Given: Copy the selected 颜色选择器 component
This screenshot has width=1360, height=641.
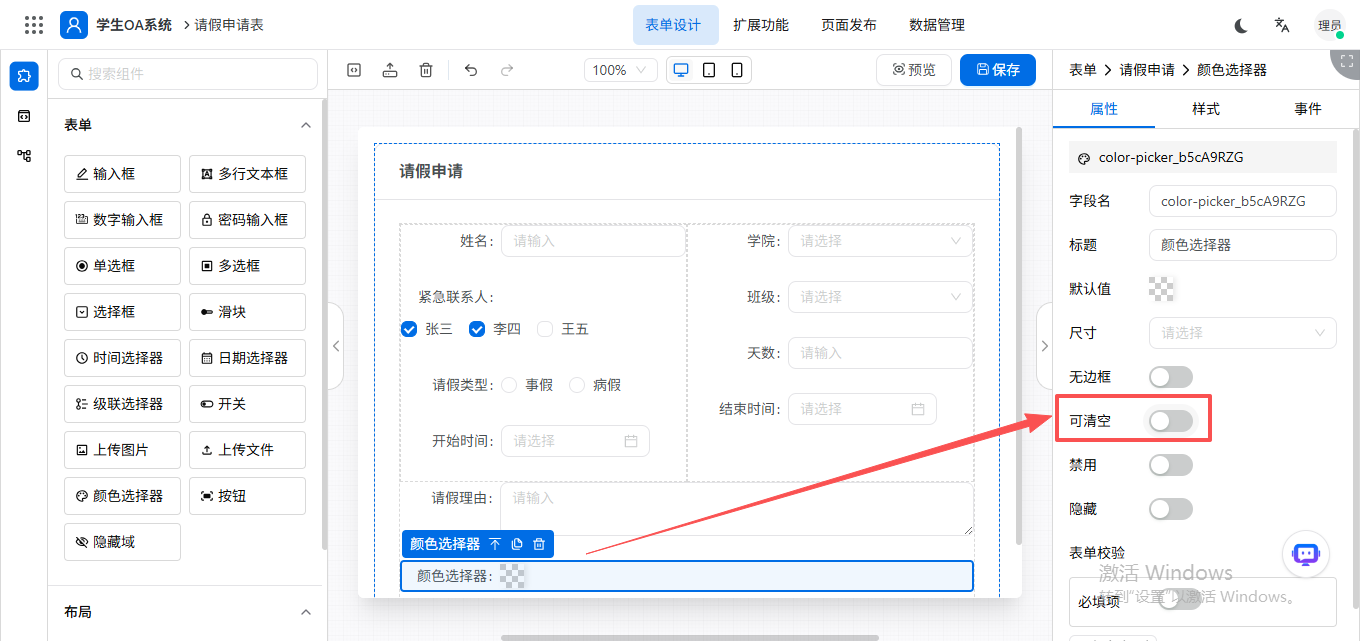Looking at the screenshot, I should point(517,544).
